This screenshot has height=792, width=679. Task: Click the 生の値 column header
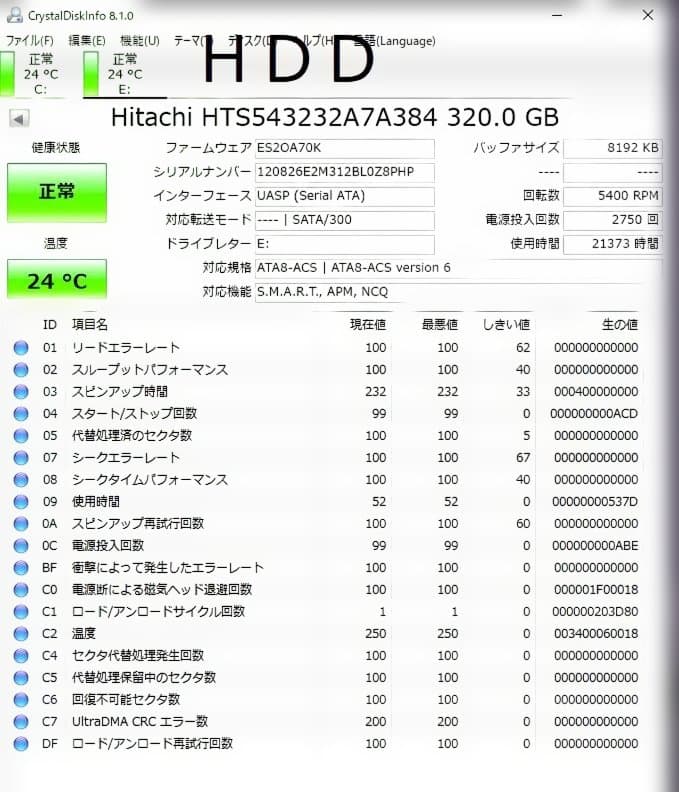(x=620, y=325)
